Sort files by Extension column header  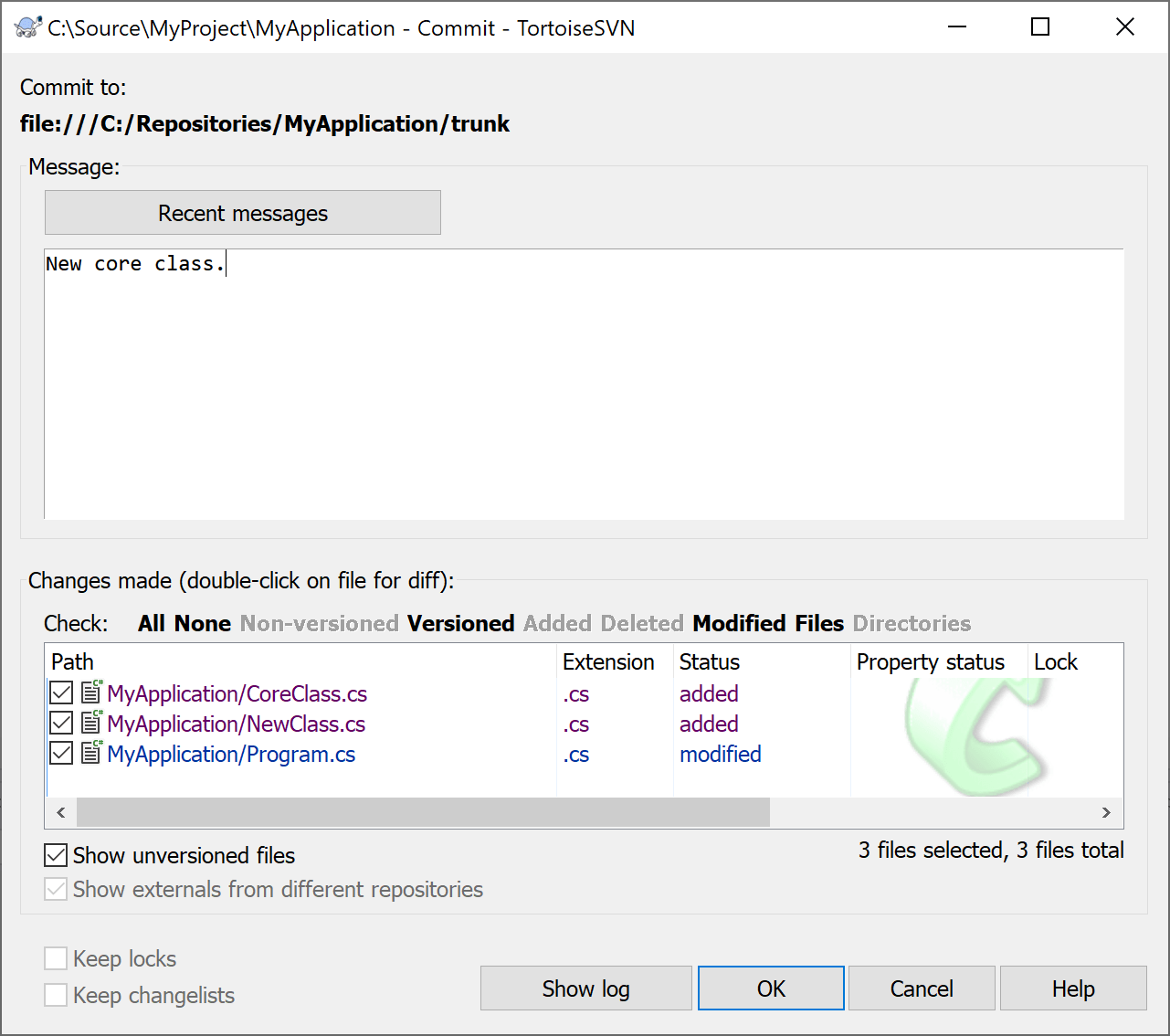pos(608,661)
